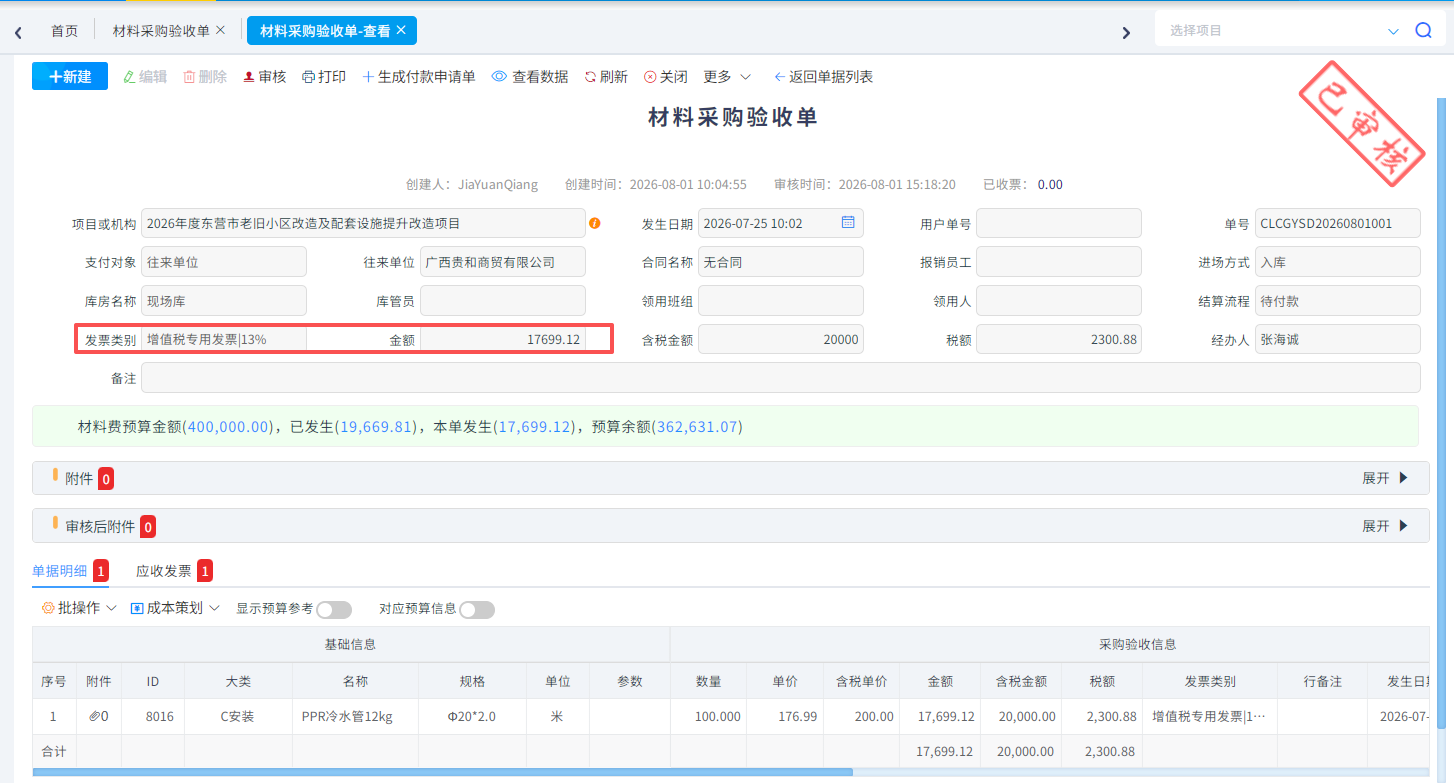Click the 经办人 field 张海诚

coord(1338,340)
